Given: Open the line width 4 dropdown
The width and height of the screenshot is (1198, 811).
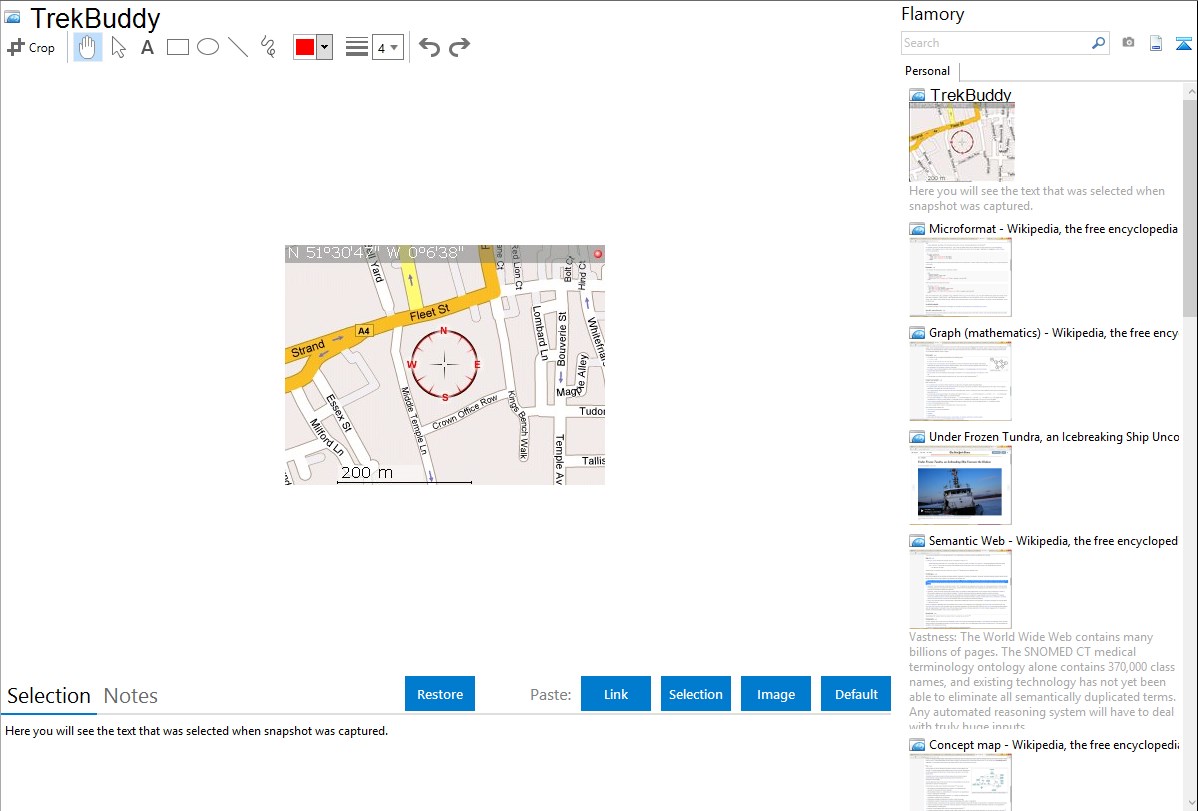Looking at the screenshot, I should (387, 47).
